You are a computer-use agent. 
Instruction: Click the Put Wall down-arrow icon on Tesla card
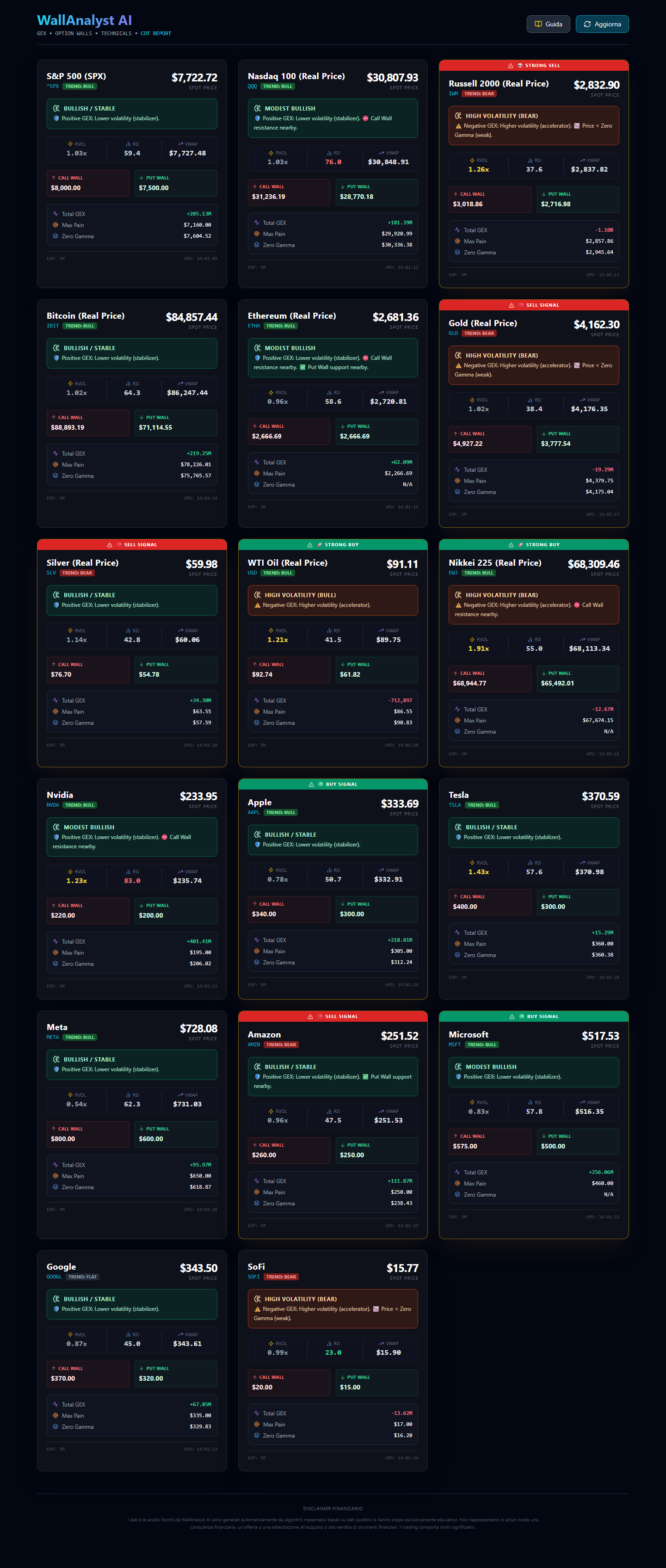coord(543,896)
